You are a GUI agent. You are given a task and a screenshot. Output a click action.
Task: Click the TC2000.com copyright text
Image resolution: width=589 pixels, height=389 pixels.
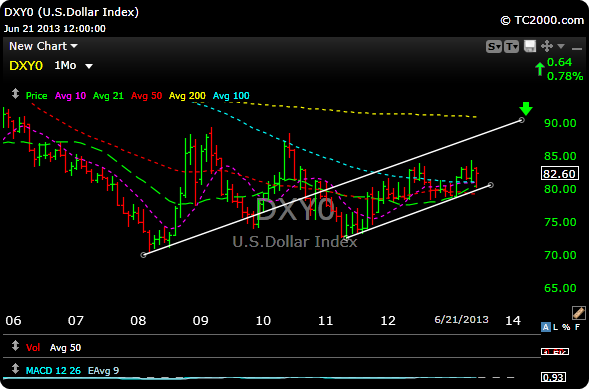click(x=542, y=20)
